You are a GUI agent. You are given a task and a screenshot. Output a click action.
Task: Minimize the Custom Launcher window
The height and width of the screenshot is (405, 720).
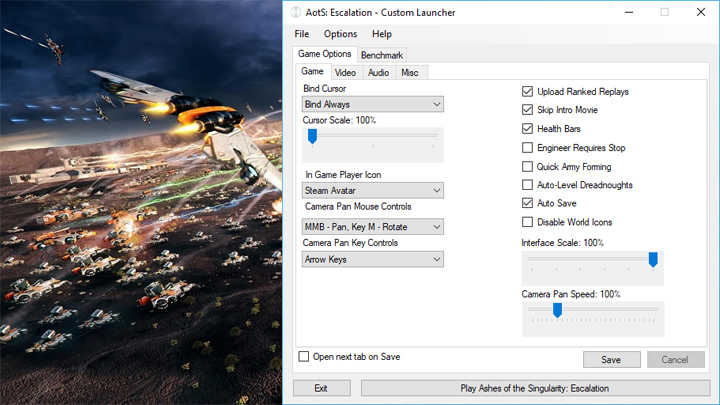coord(629,12)
